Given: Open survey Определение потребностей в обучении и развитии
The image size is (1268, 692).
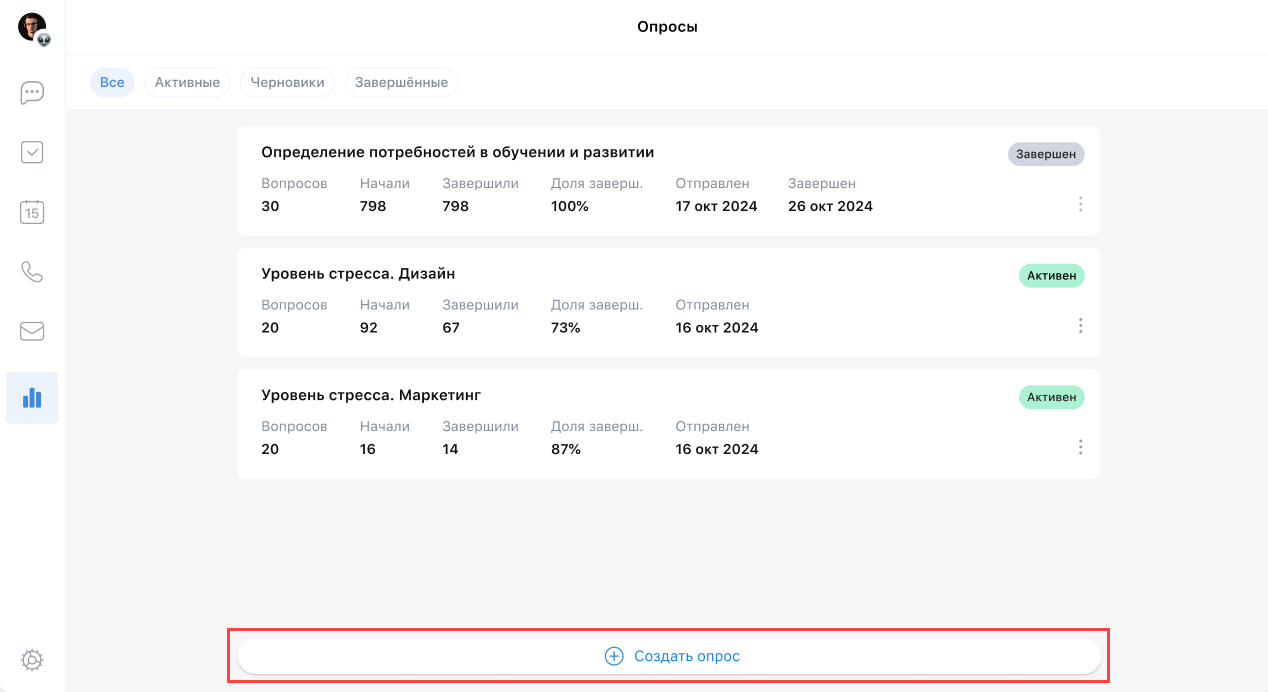Looking at the screenshot, I should [457, 152].
